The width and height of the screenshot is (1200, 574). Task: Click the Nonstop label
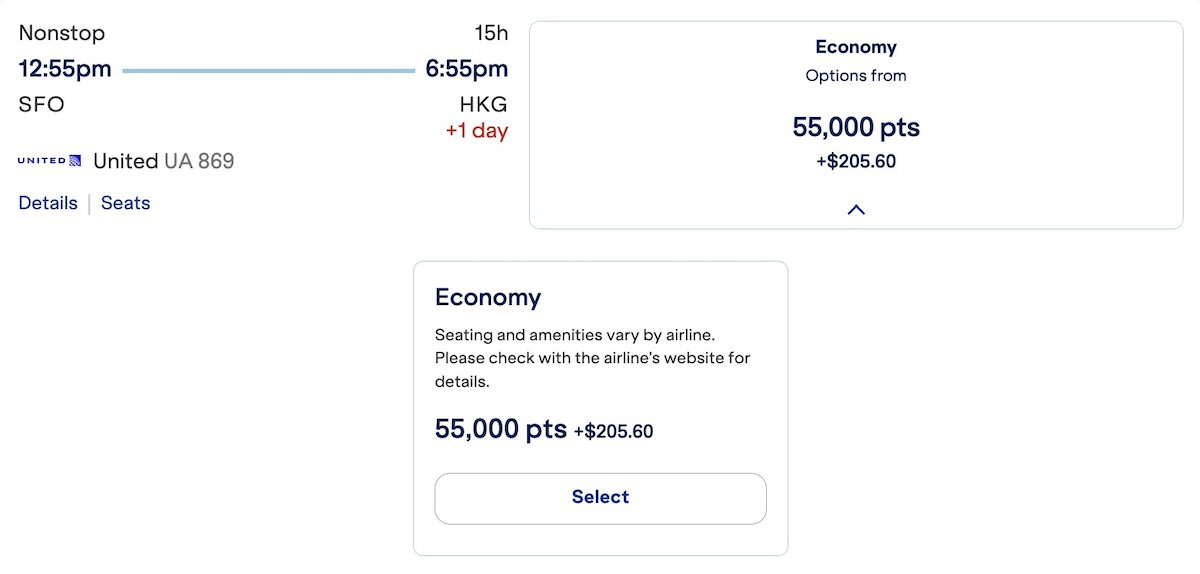(61, 33)
